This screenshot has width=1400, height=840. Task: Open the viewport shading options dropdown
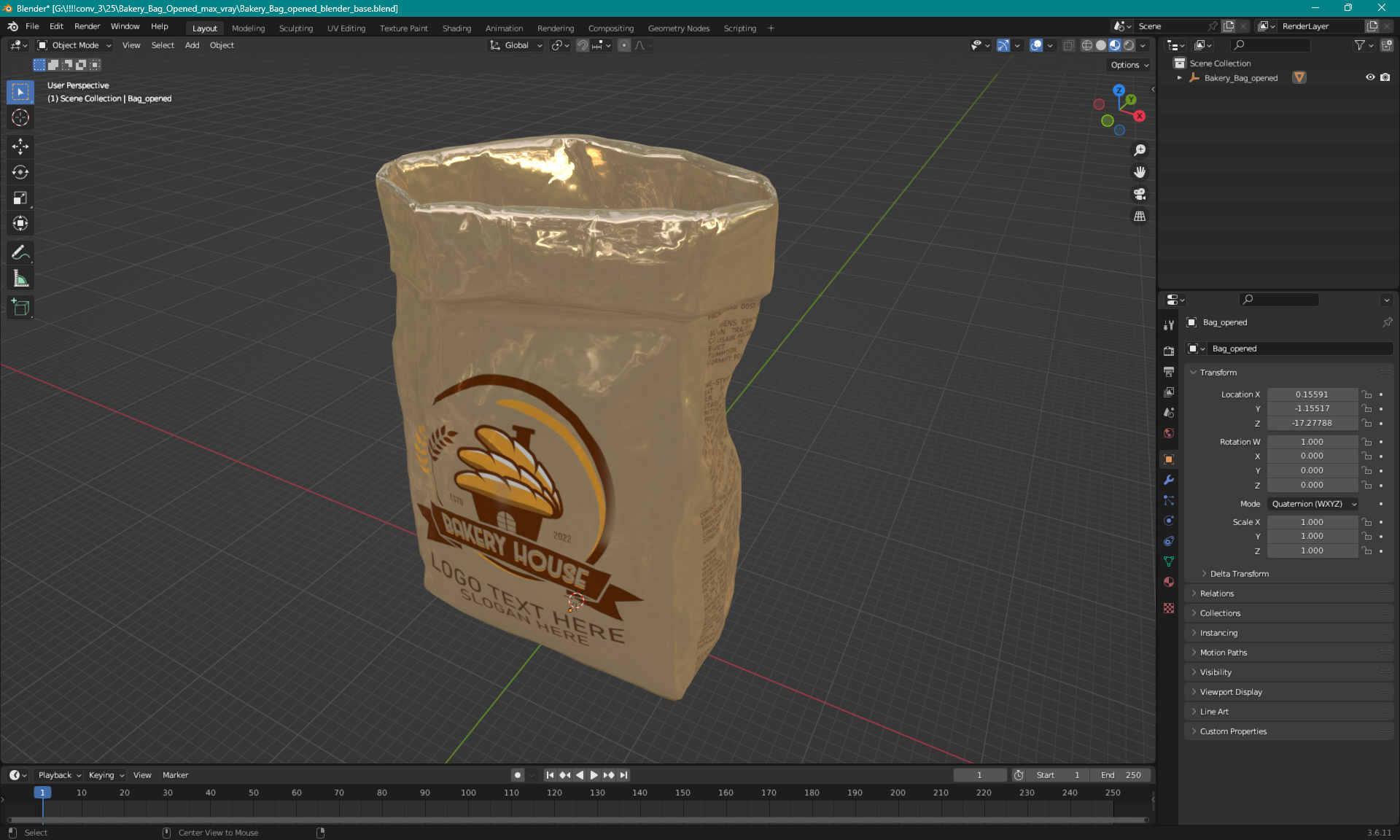(1143, 45)
